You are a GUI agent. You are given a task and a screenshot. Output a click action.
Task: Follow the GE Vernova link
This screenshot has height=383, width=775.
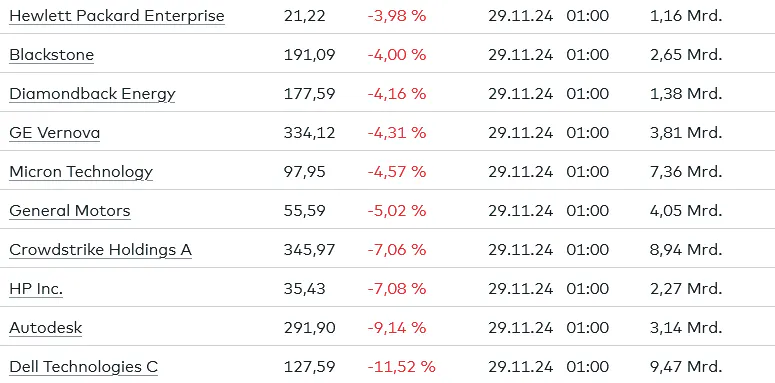click(x=54, y=132)
